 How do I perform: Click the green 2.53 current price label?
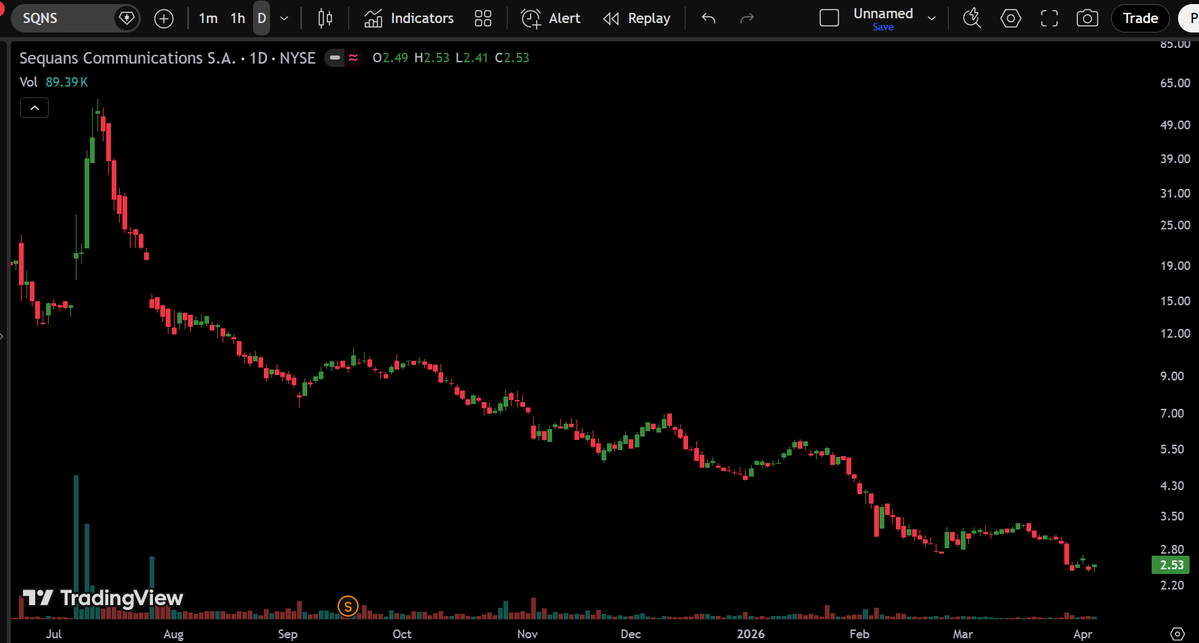1171,565
